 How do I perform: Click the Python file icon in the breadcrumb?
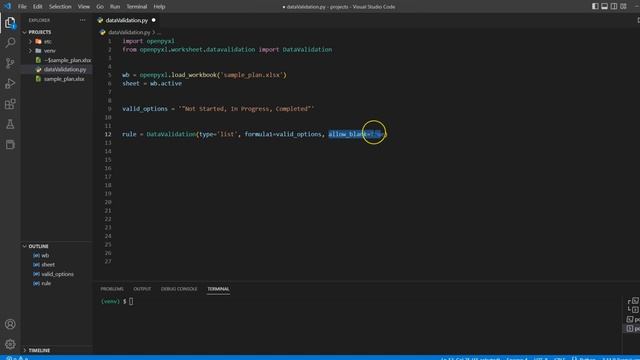pos(102,32)
